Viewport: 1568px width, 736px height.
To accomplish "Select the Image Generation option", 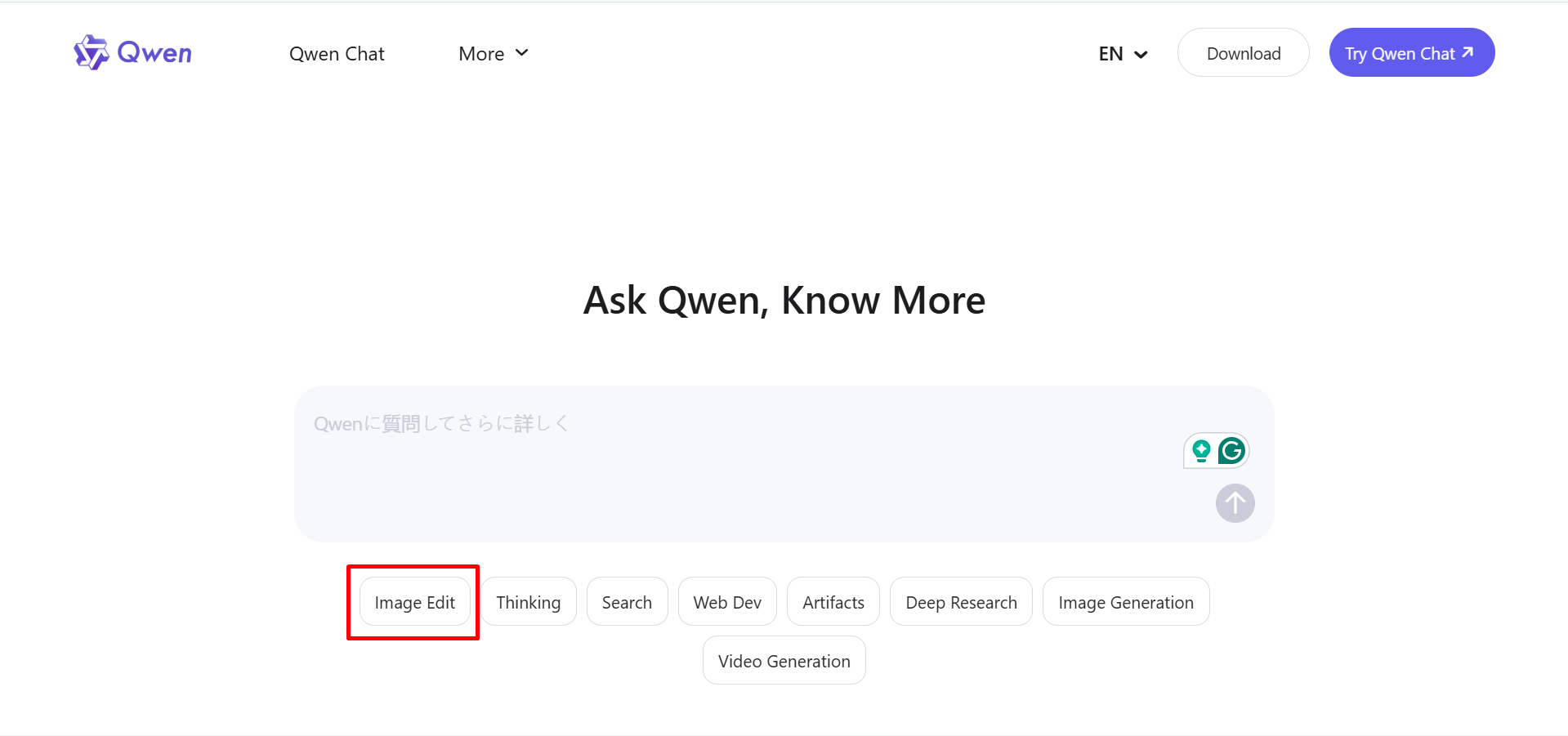I will point(1126,602).
